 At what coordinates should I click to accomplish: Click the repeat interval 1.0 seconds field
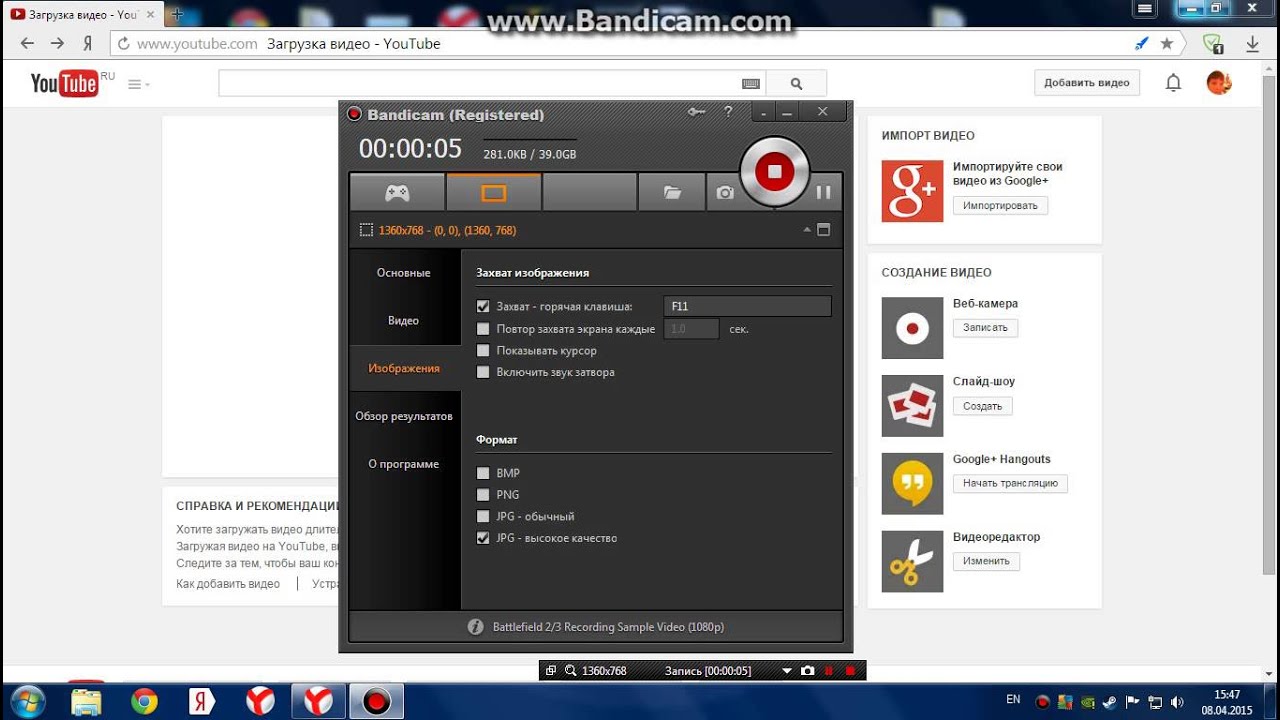(x=691, y=329)
